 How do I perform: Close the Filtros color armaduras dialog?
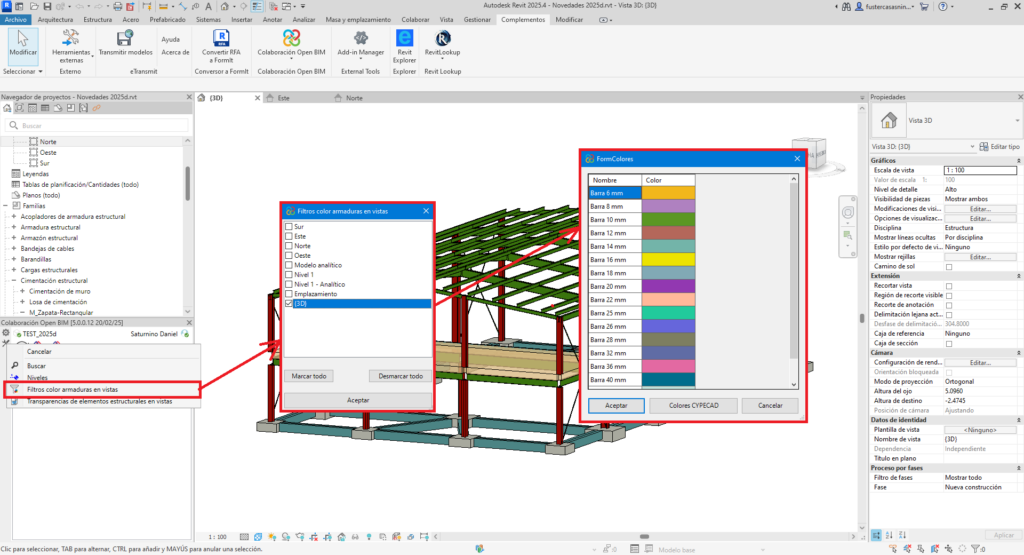(426, 211)
